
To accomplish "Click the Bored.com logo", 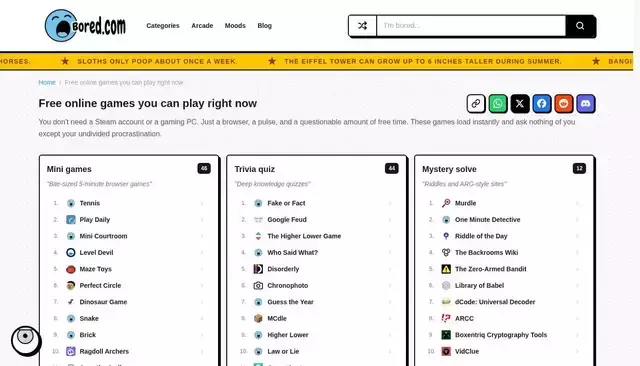I will pos(85,26).
